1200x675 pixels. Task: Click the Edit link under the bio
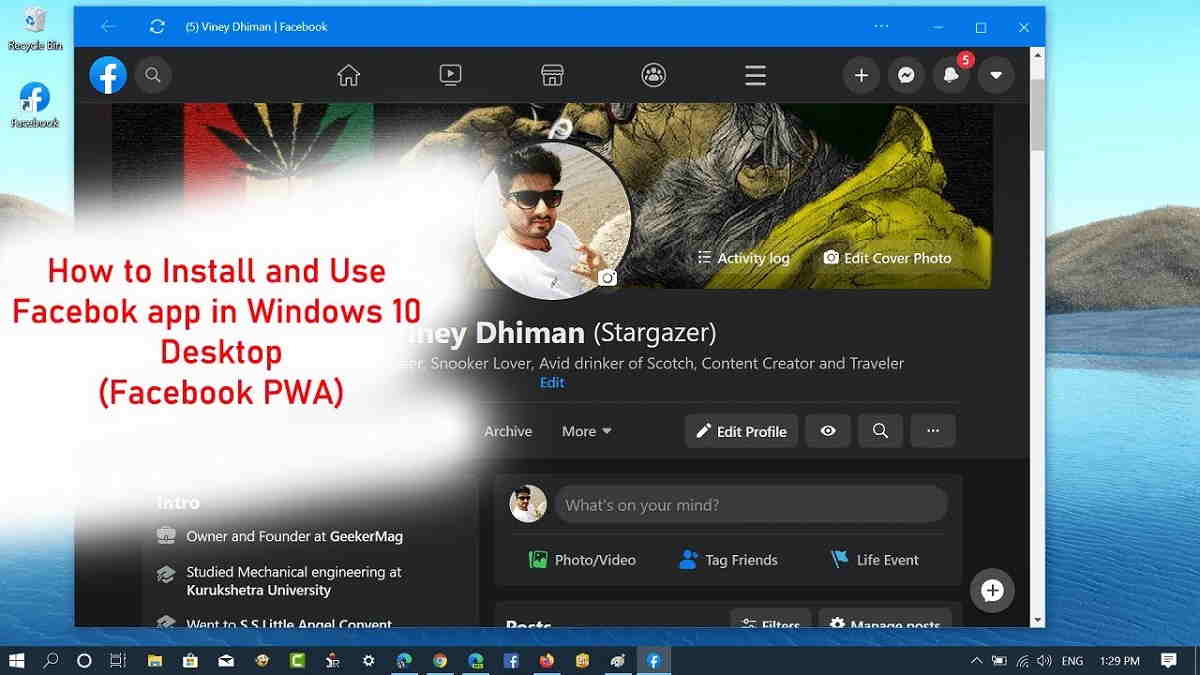552,382
